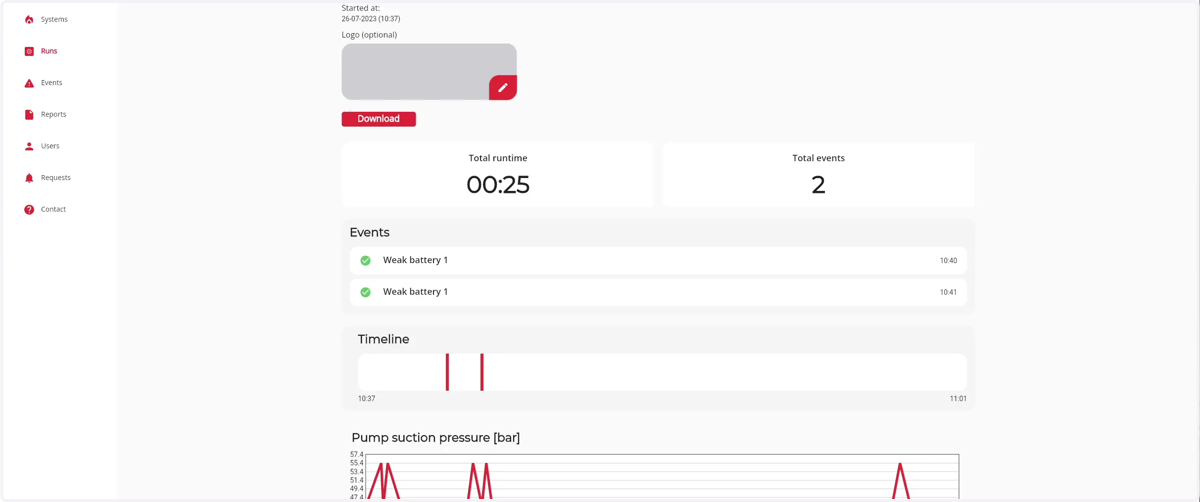Open Weak battery 1 event at 10:41
Screen dimensions: 1200x502
tap(658, 292)
